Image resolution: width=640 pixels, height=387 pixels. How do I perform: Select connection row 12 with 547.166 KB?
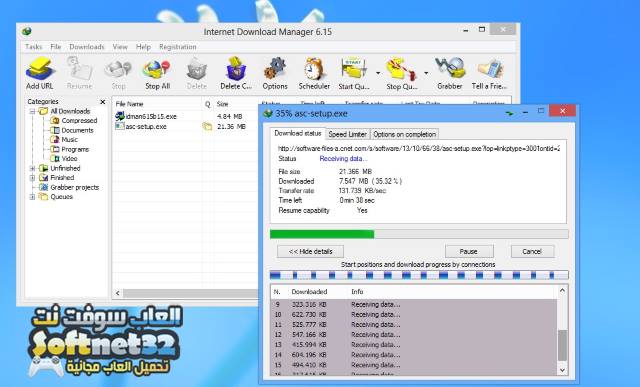click(x=414, y=335)
